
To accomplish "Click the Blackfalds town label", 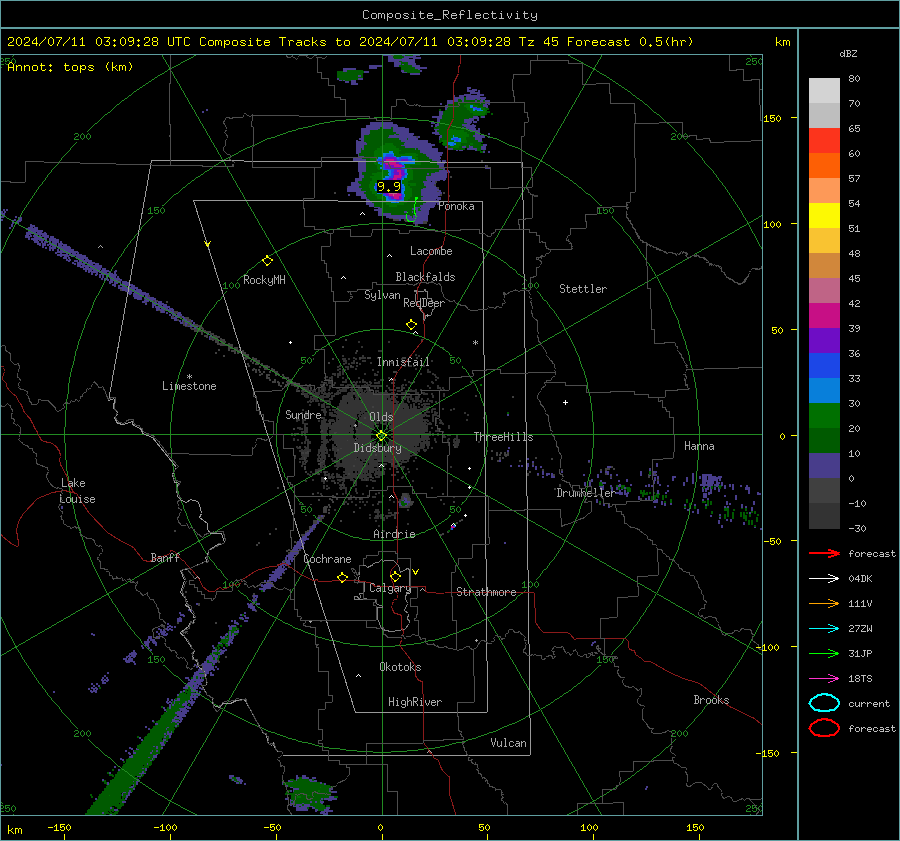I will point(425,277).
